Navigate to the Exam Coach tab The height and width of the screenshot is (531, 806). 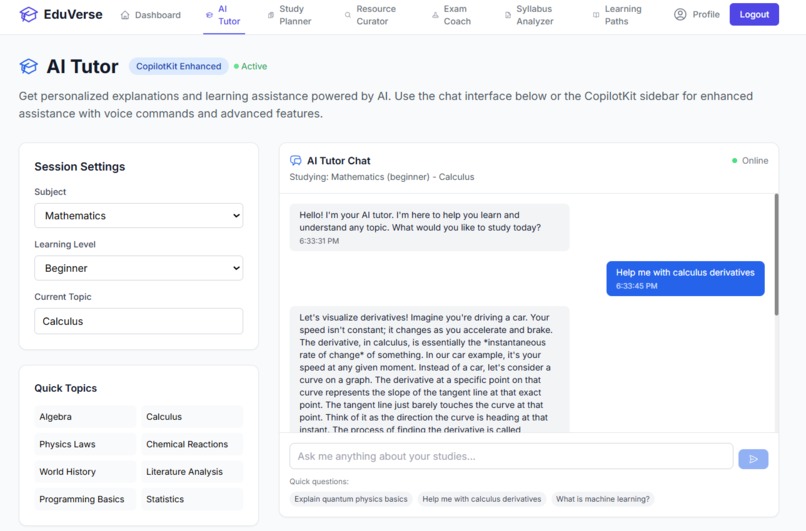[451, 15]
